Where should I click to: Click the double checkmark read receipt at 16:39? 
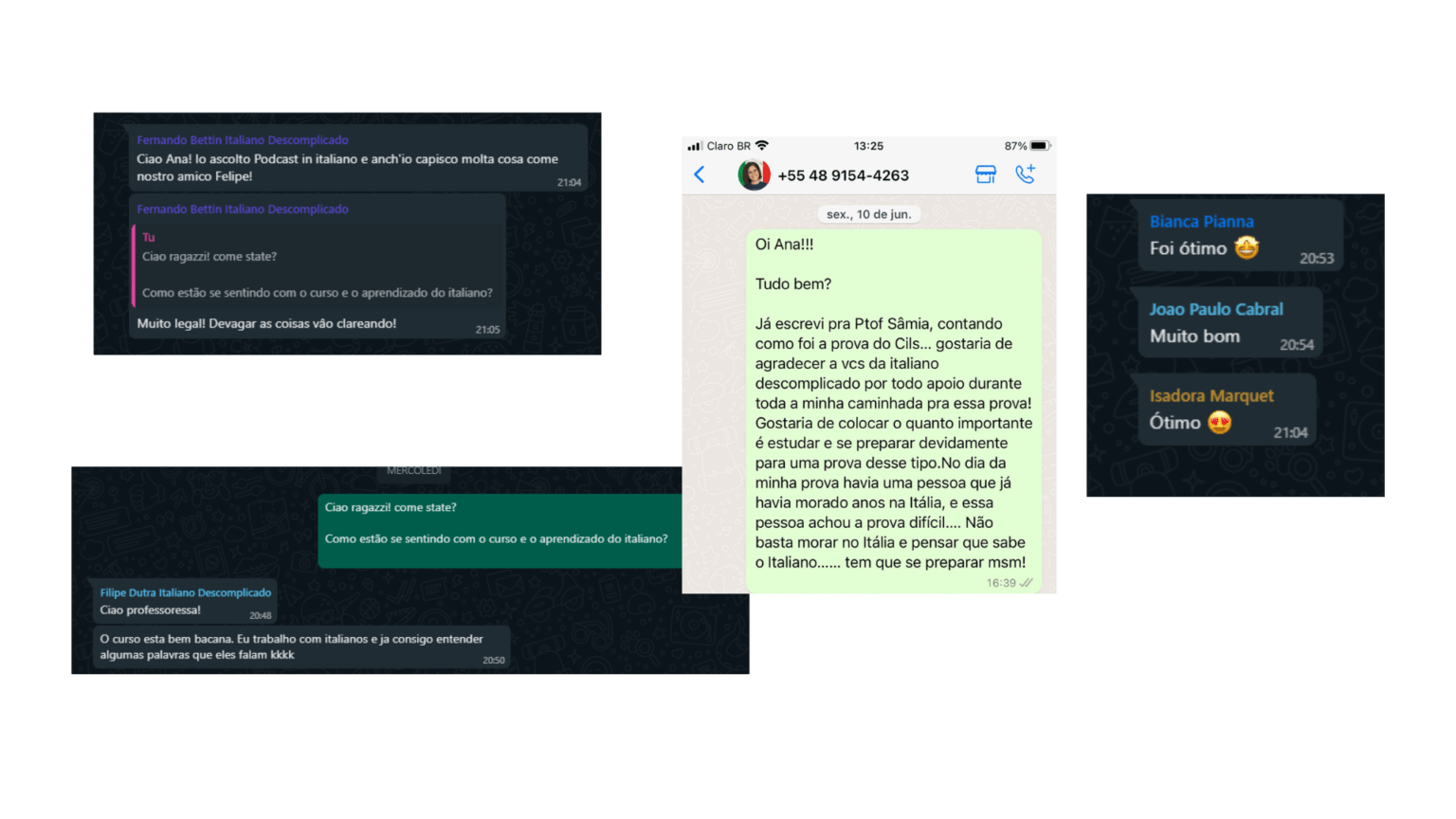point(1026,583)
